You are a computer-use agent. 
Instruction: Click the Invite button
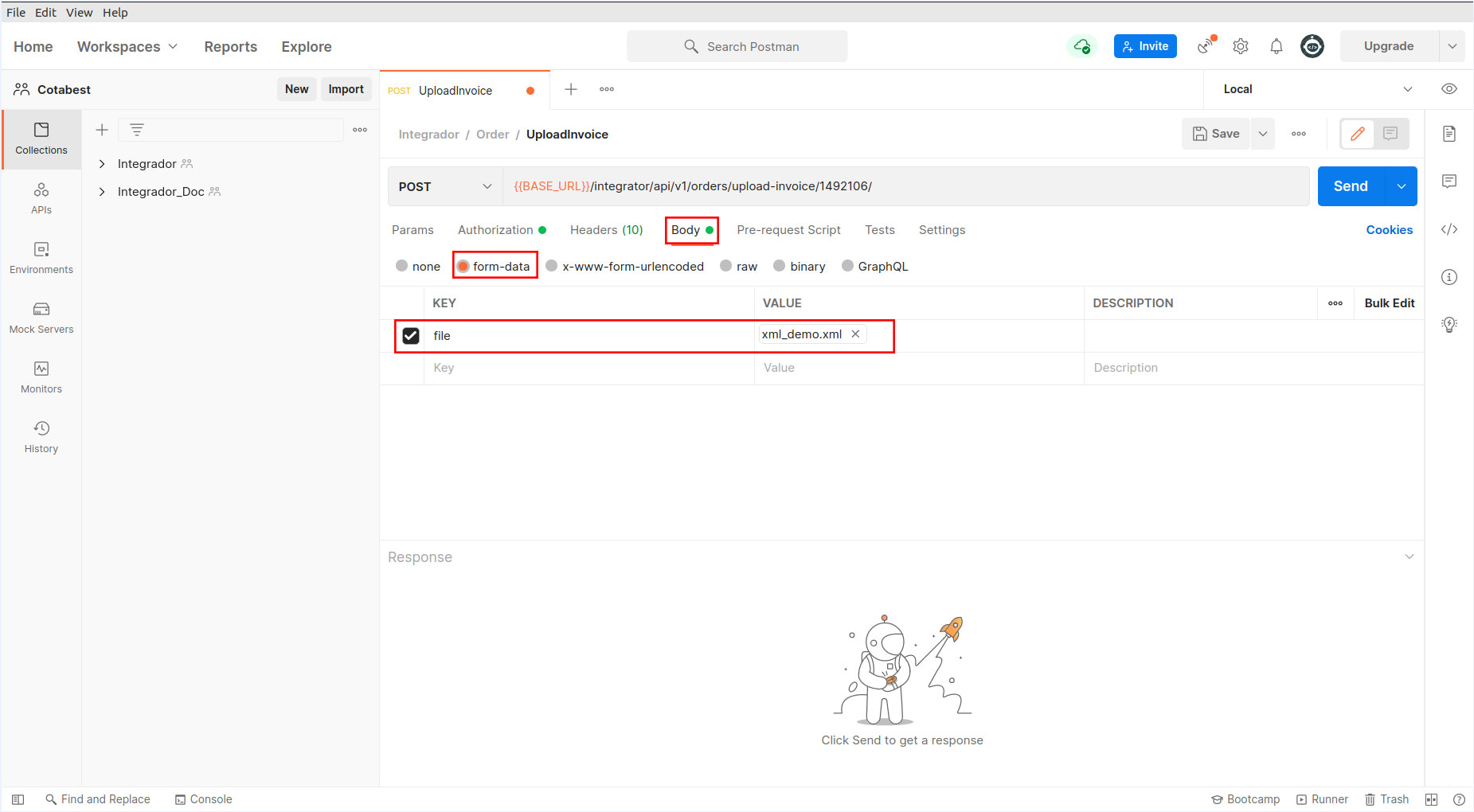tap(1145, 46)
